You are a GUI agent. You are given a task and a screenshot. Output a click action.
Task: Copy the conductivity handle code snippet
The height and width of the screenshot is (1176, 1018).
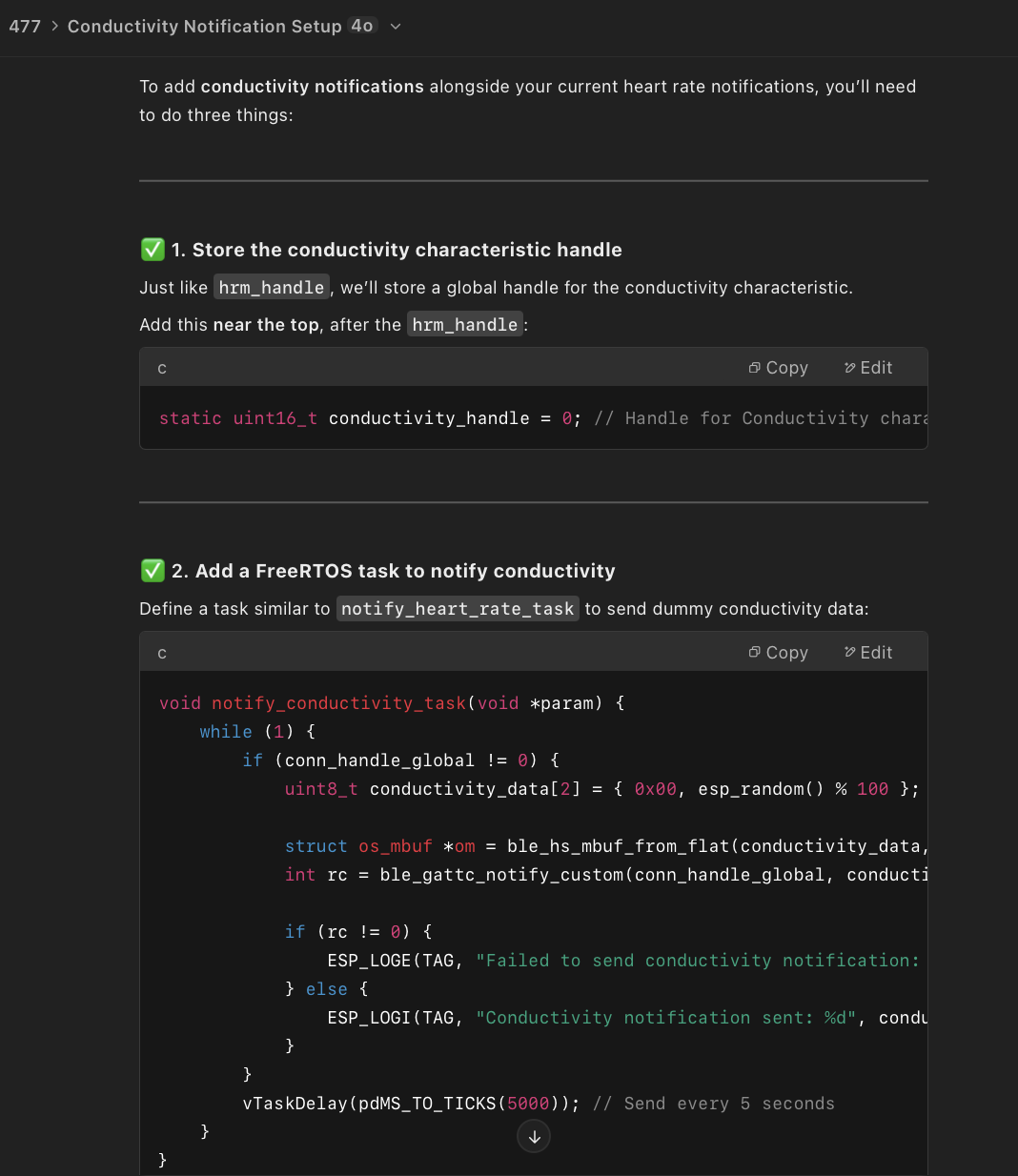pyautogui.click(x=778, y=367)
